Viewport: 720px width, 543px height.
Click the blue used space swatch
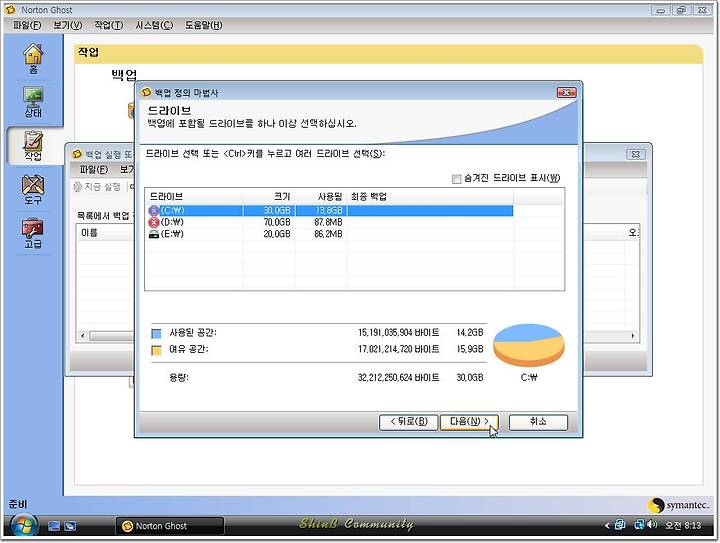156,333
